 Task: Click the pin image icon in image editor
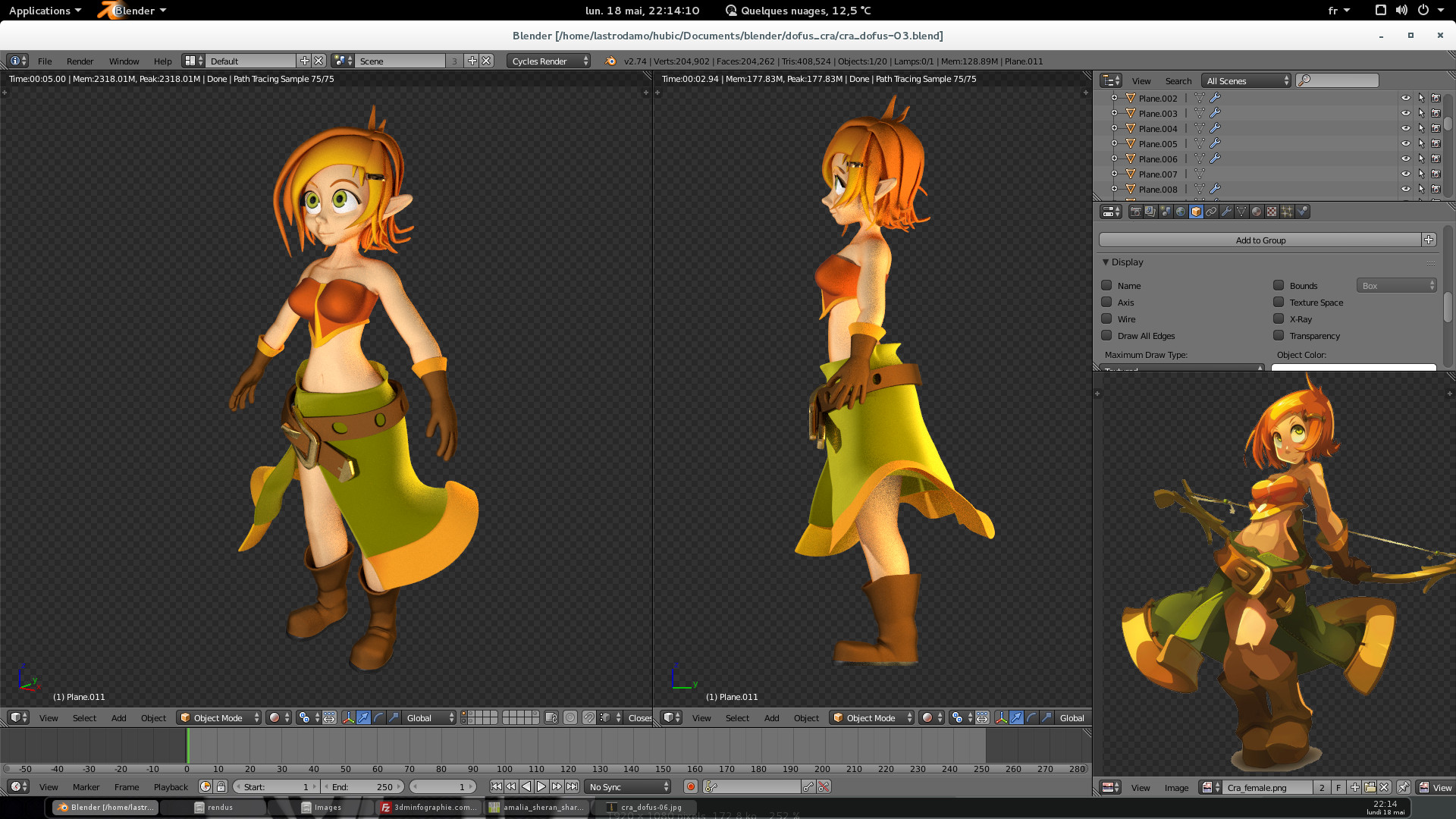[1404, 787]
